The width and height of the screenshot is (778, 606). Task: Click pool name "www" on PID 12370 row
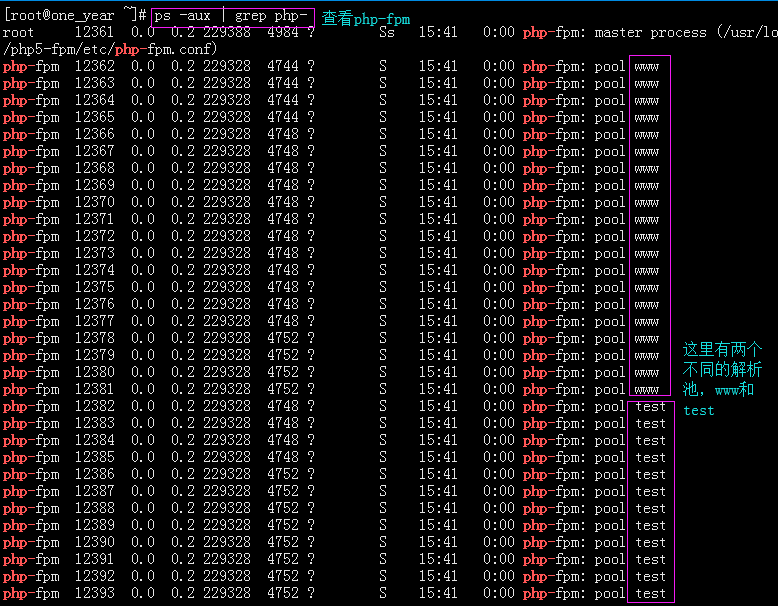click(x=647, y=202)
